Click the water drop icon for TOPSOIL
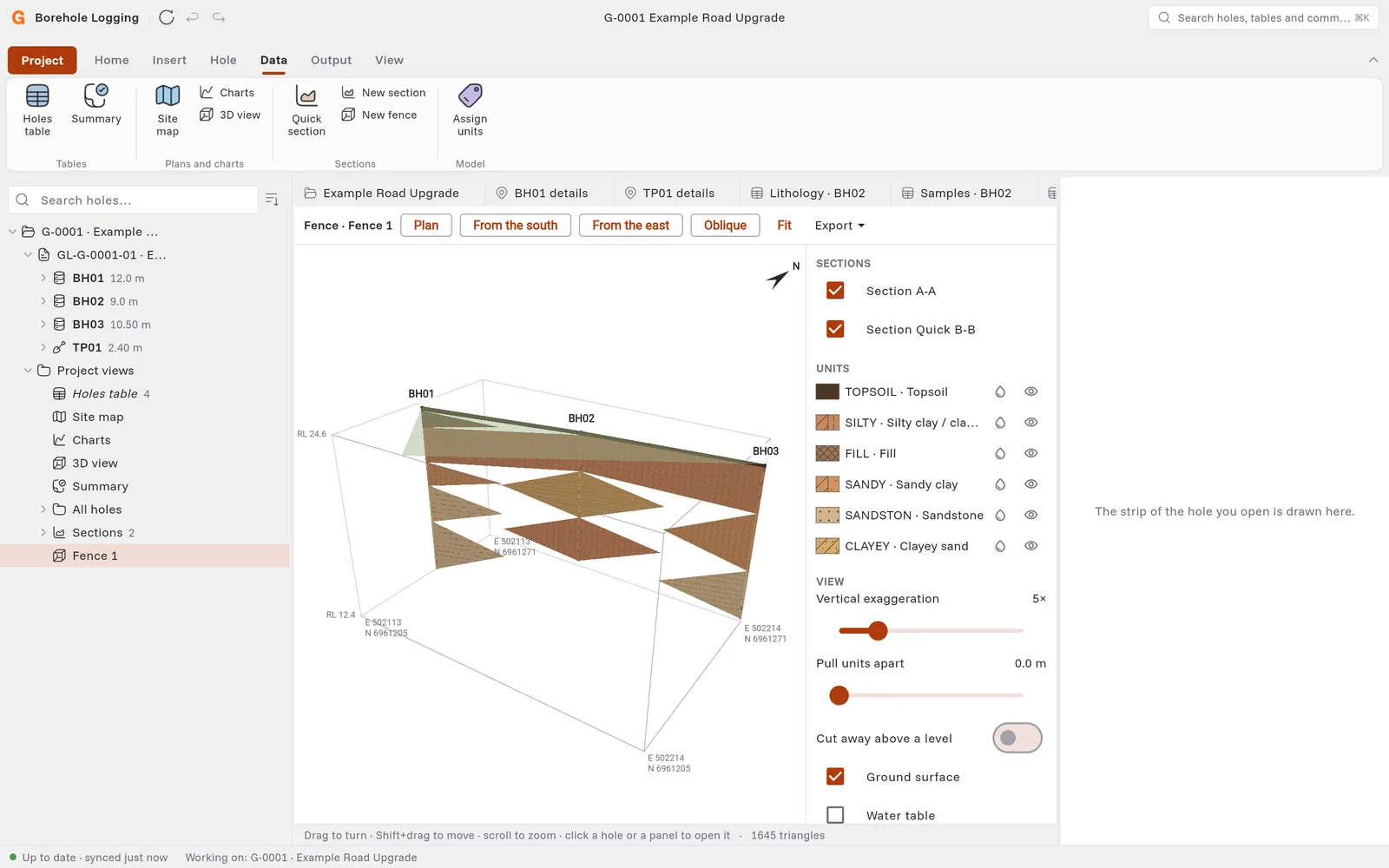 click(1000, 391)
